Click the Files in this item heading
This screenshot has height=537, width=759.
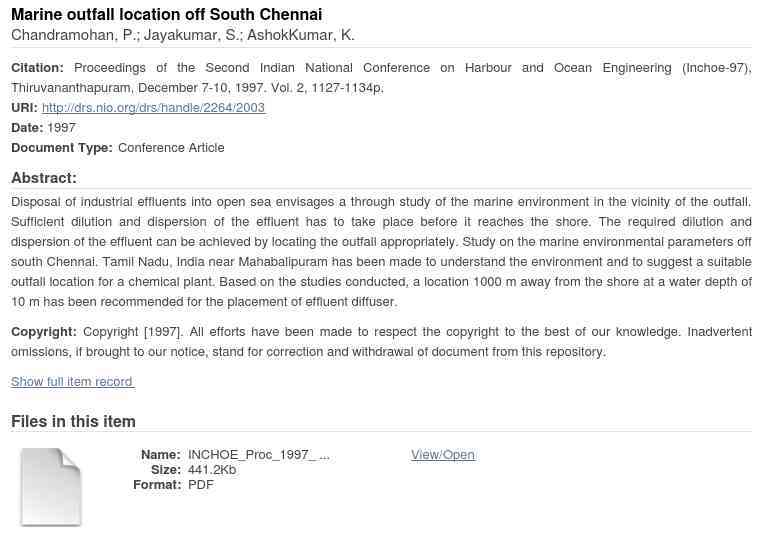coord(73,421)
